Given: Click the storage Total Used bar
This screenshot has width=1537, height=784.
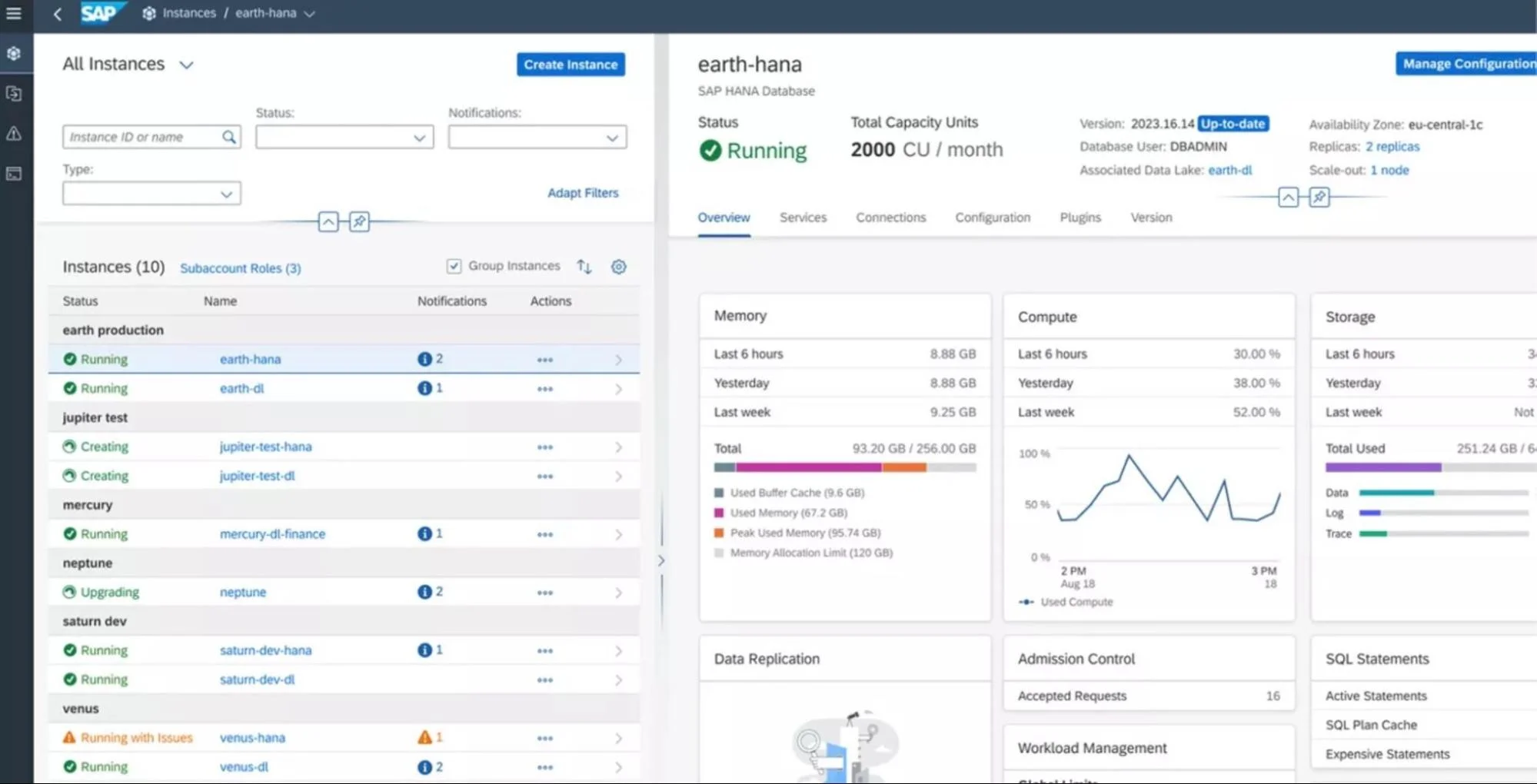Looking at the screenshot, I should (x=1430, y=467).
